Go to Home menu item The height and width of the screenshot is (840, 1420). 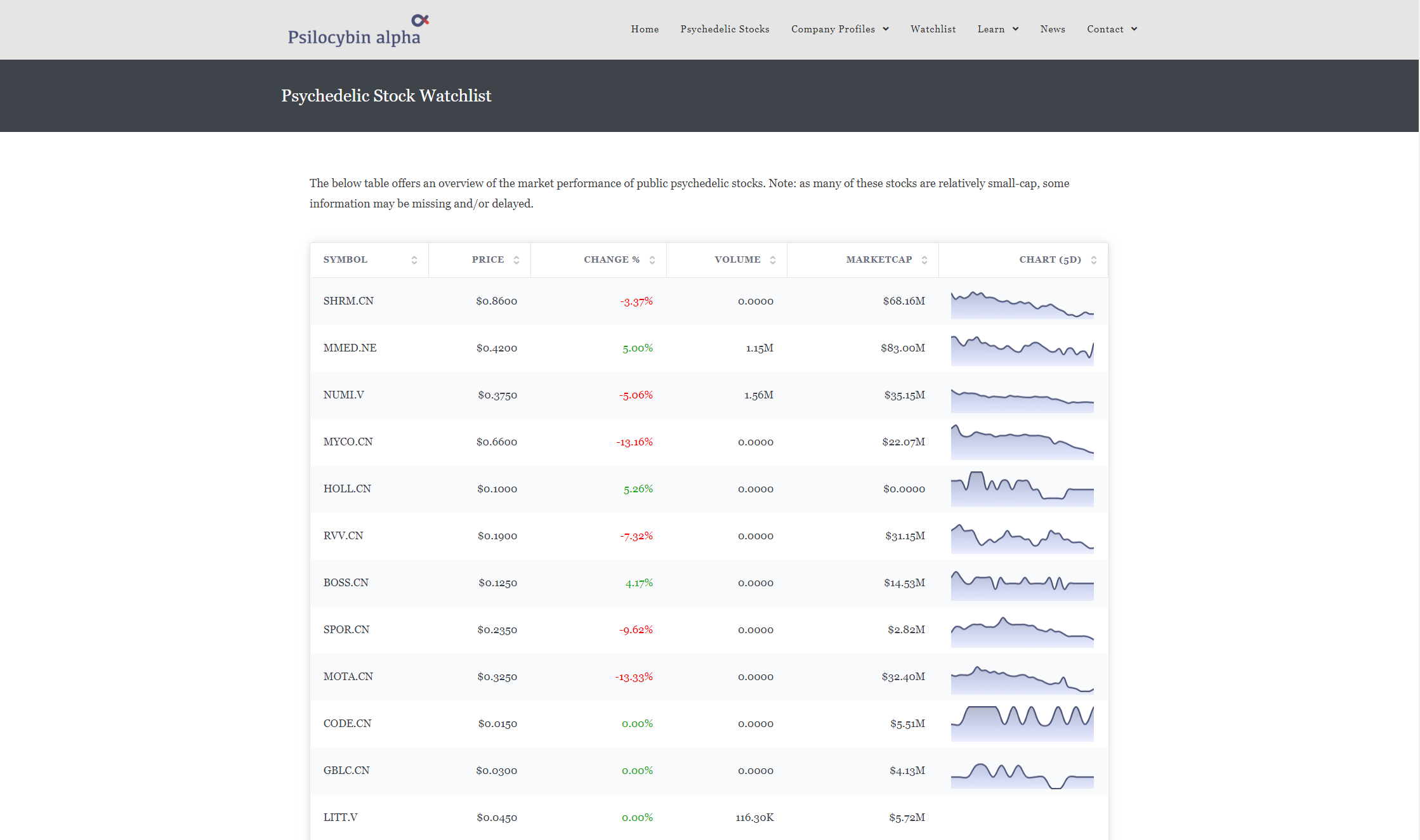(645, 29)
